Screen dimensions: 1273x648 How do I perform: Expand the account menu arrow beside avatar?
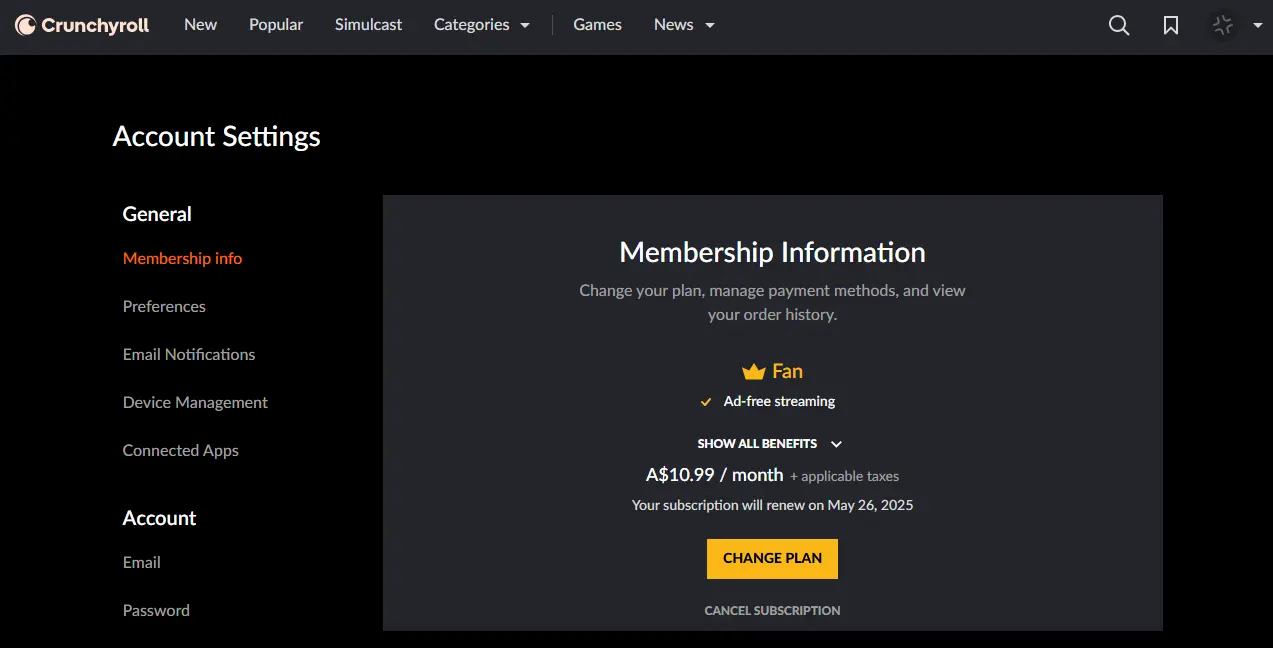coord(1257,26)
